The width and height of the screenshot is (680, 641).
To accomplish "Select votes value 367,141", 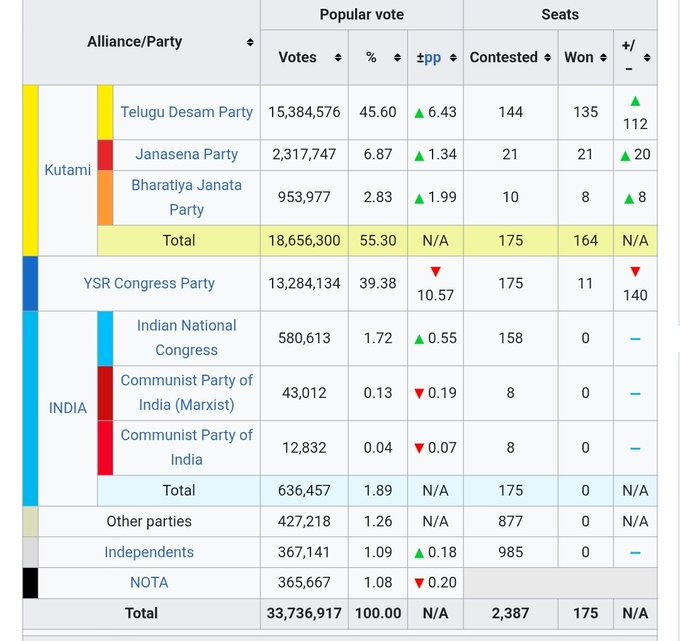I will pos(304,552).
